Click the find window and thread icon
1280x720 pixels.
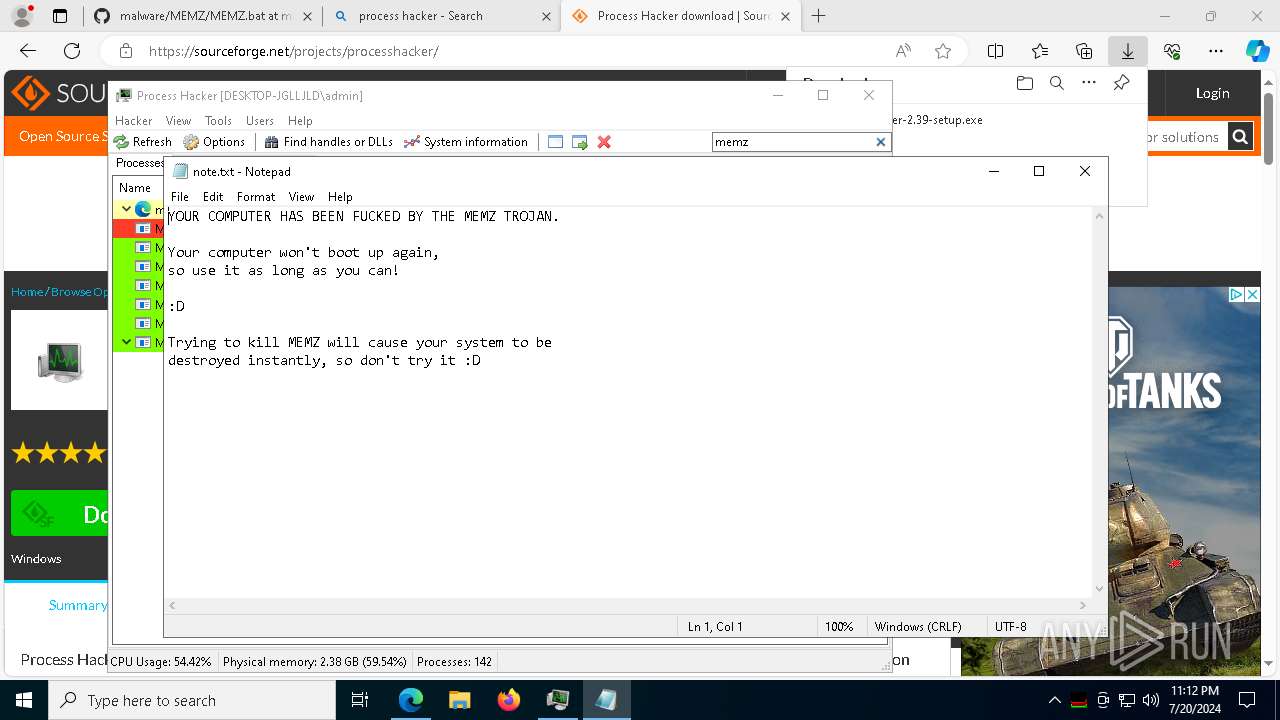[x=580, y=142]
